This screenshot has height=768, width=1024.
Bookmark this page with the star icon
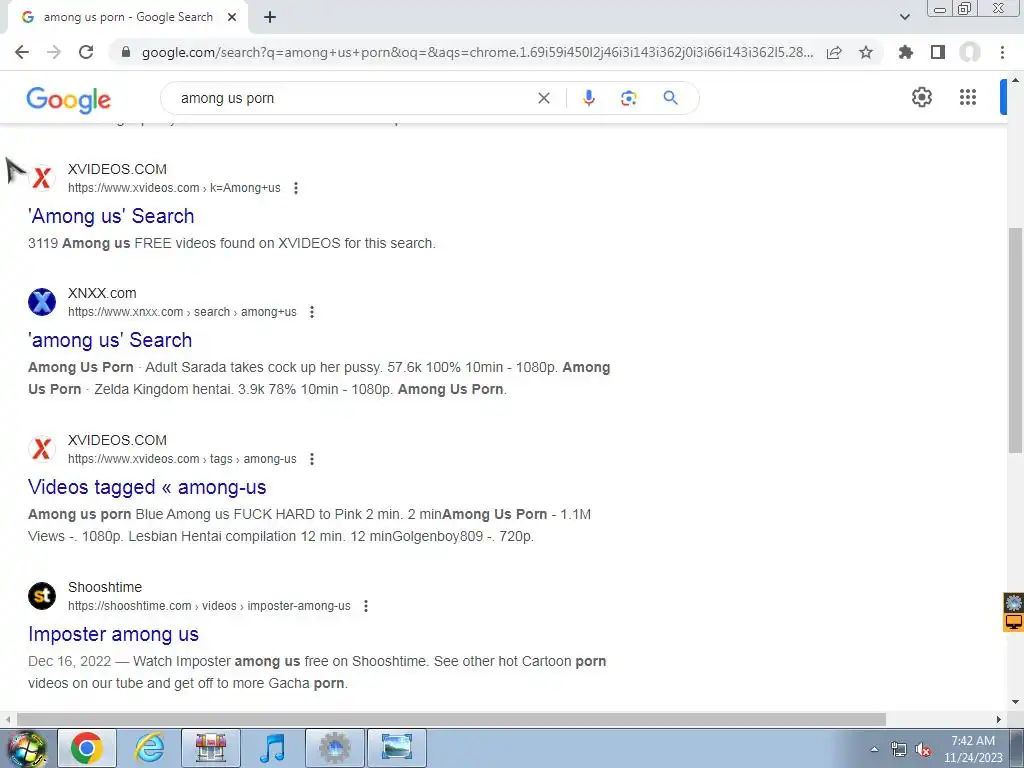point(866,52)
